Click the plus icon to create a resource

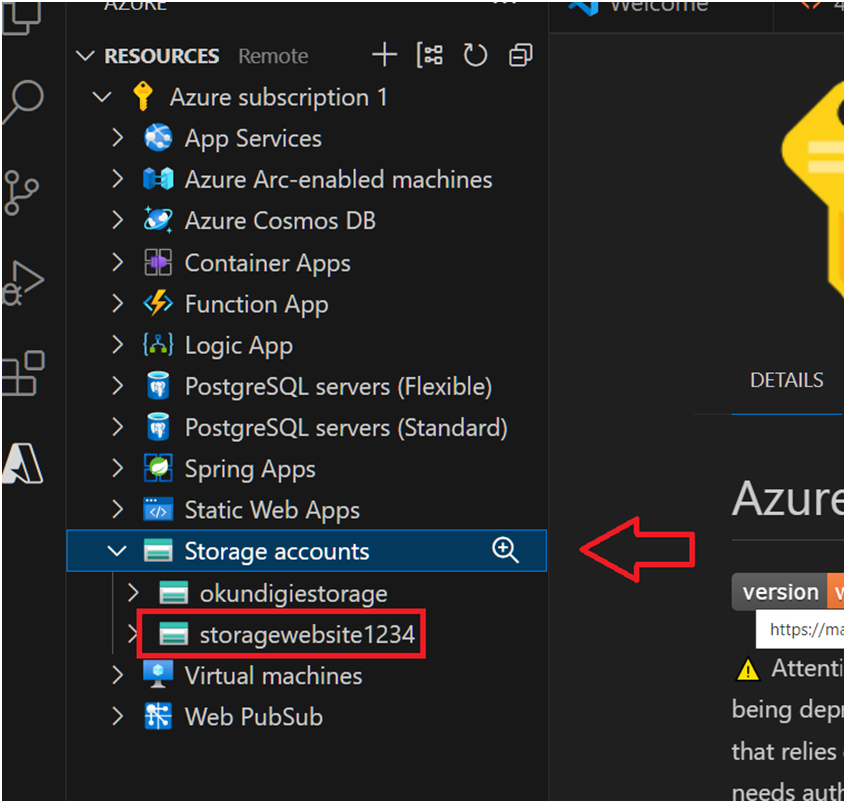coord(385,55)
